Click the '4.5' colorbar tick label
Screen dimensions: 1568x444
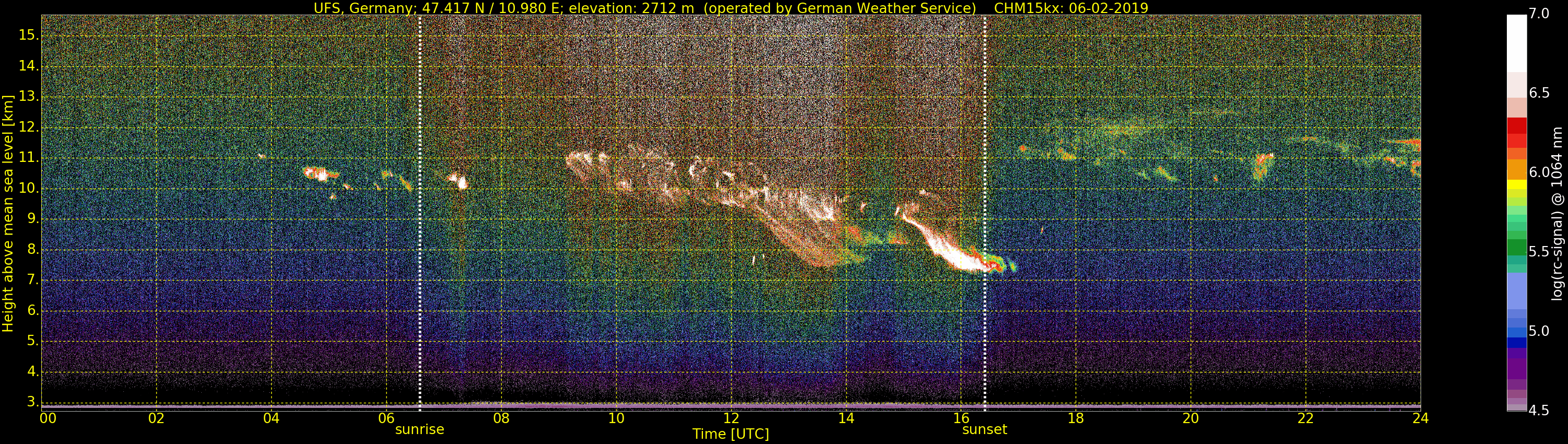pyautogui.click(x=1539, y=411)
